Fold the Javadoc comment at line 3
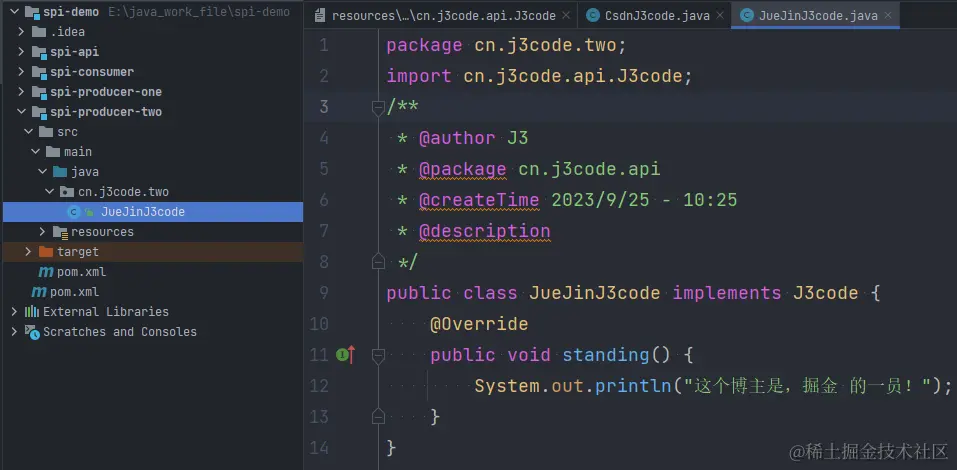957x470 pixels. (x=378, y=107)
